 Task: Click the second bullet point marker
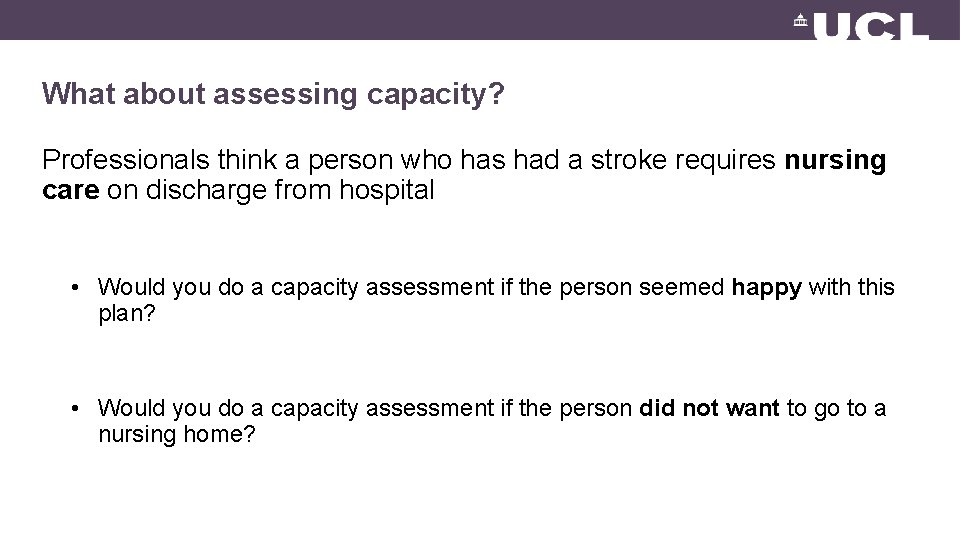[75, 408]
